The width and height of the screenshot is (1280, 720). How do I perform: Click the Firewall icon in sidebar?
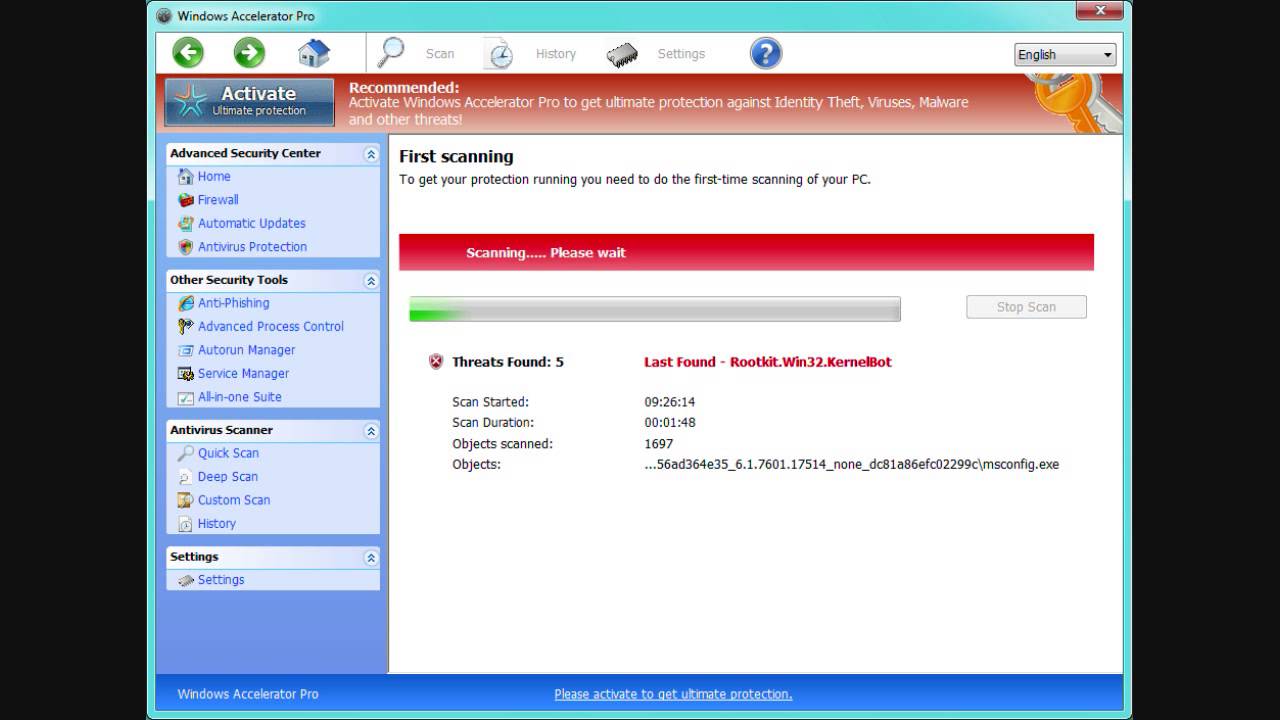[185, 200]
